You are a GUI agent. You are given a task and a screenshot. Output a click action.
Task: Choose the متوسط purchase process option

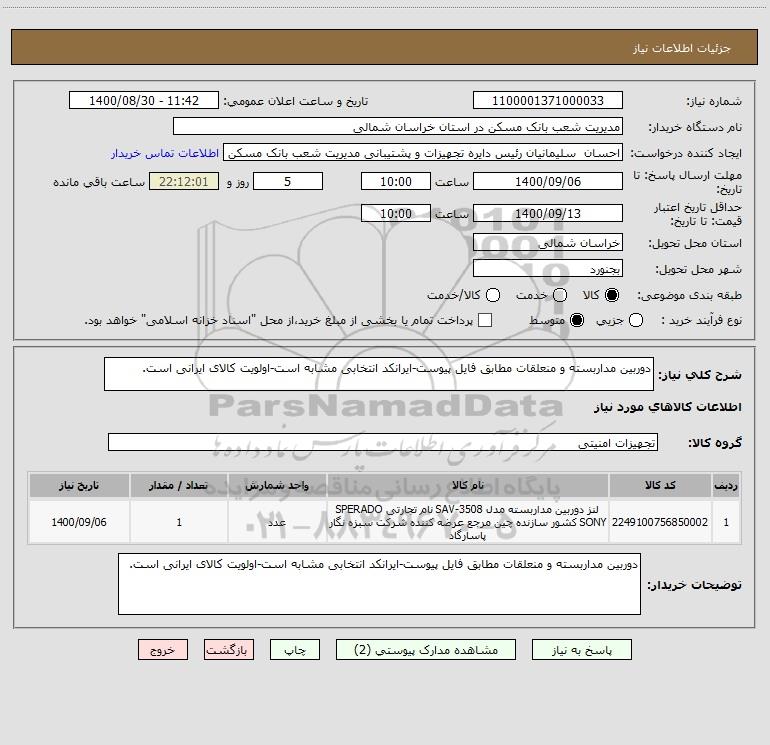pos(577,321)
